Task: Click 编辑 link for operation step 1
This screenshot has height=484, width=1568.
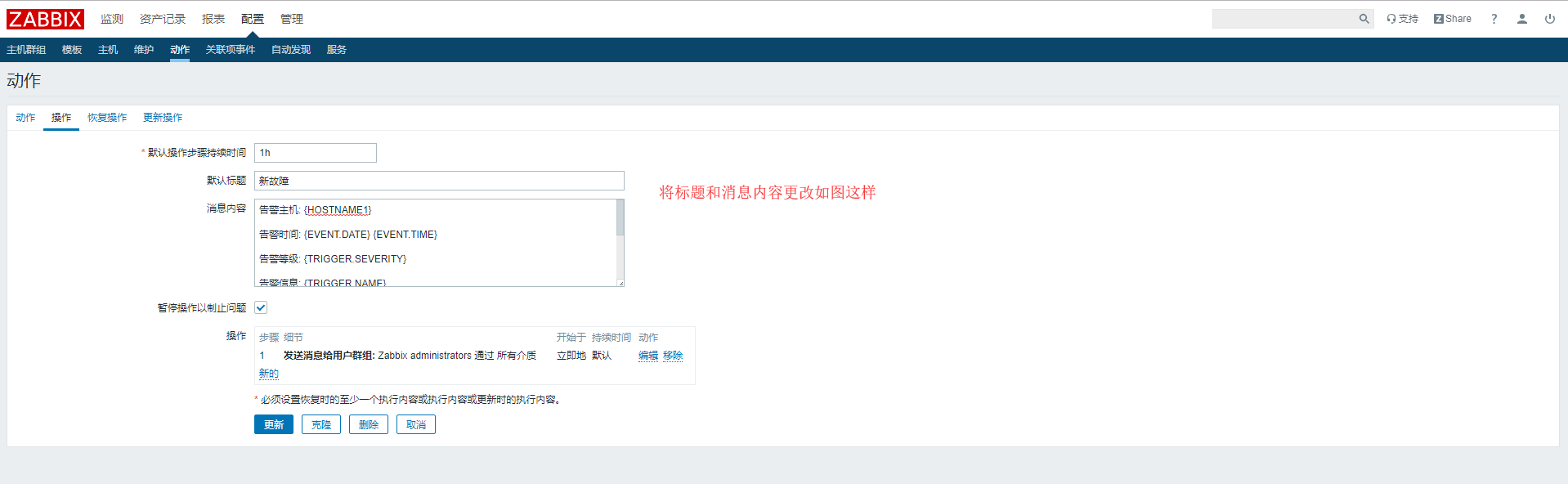Action: pyautogui.click(x=648, y=356)
